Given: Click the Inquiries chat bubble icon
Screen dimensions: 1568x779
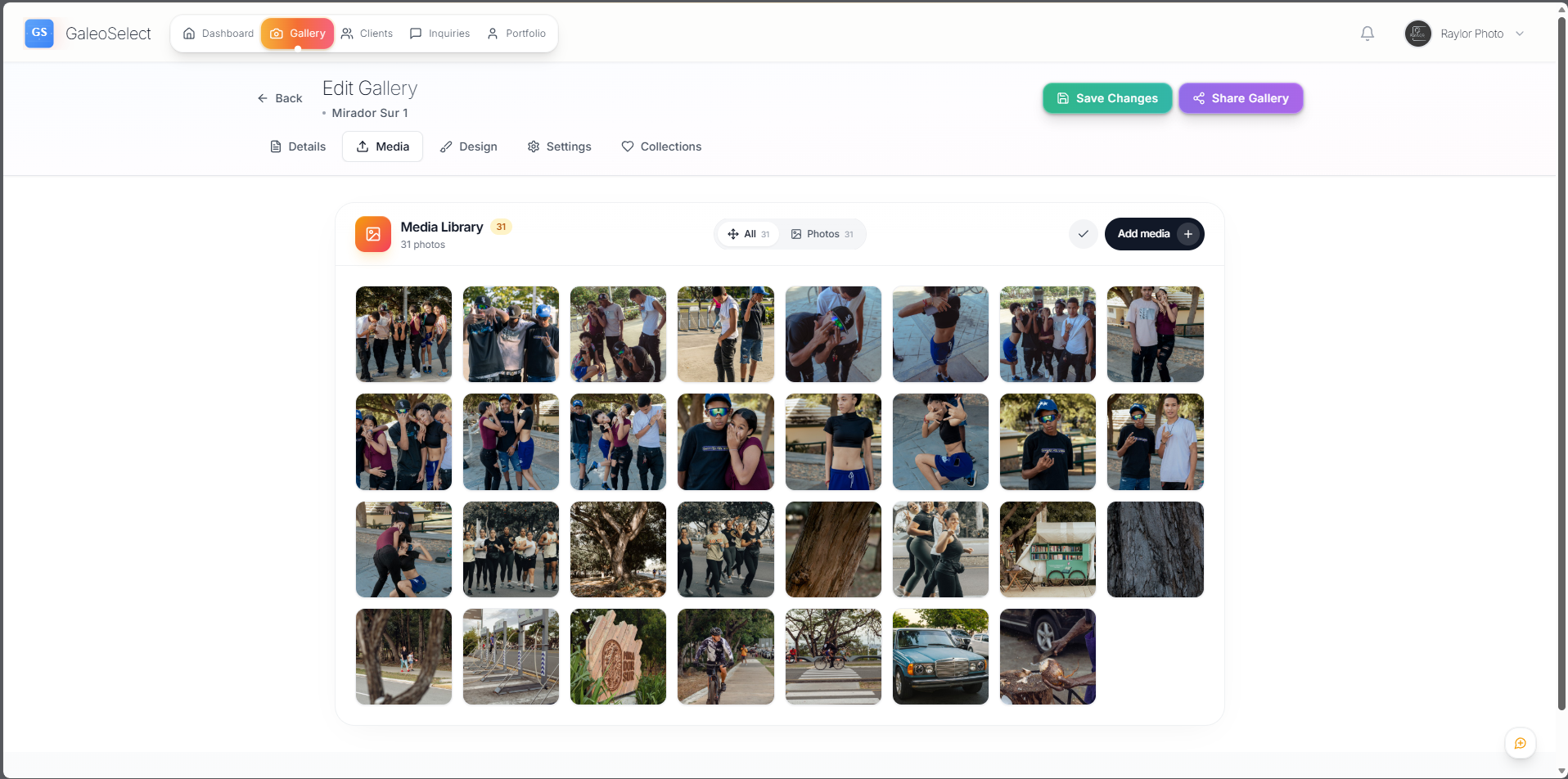Looking at the screenshot, I should click(417, 34).
